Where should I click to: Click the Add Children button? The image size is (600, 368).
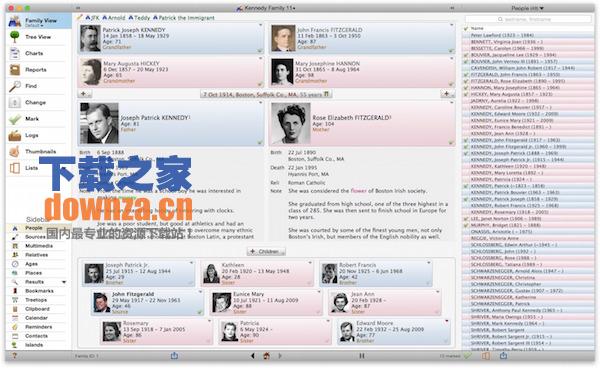266,251
